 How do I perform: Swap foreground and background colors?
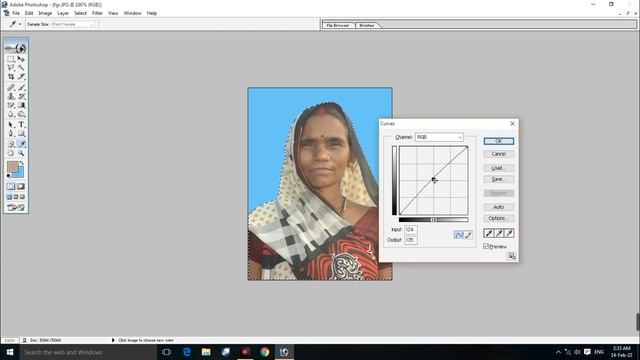[22, 163]
